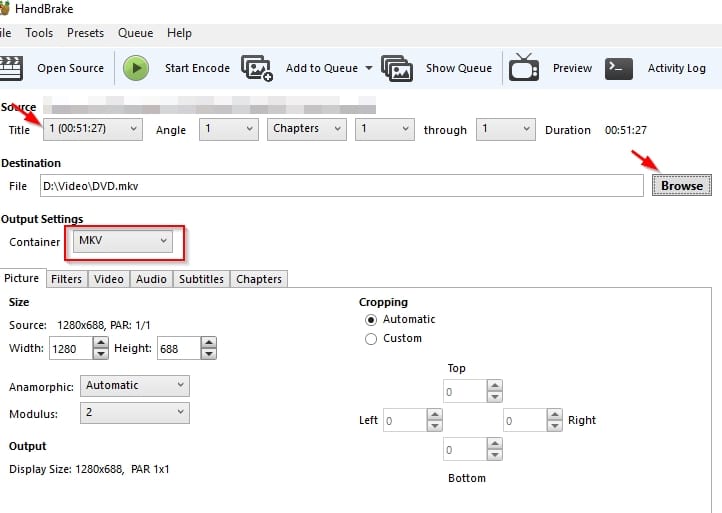This screenshot has height=513, width=722.
Task: Open the Help menu
Action: click(179, 33)
